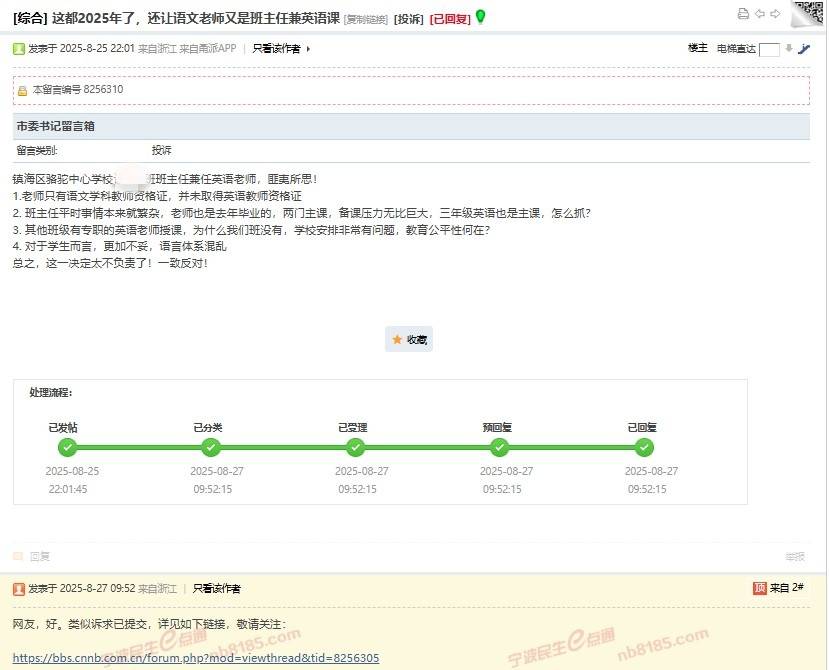
Task: Open the thread management wrench icon
Action: point(804,48)
